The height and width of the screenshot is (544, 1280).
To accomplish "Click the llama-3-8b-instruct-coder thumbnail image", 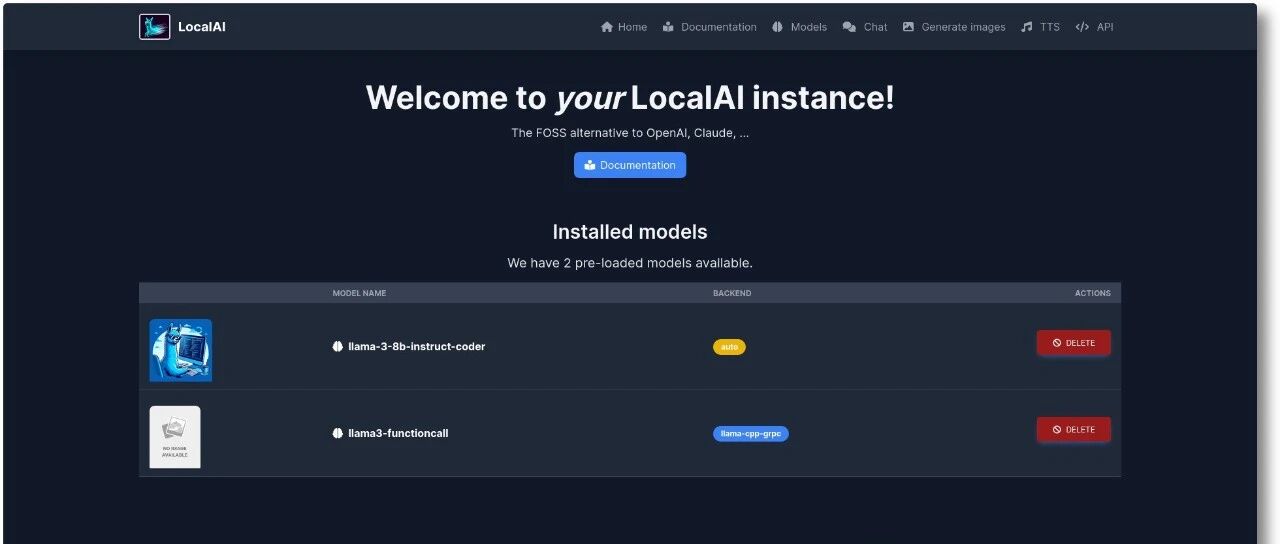I will pos(181,350).
